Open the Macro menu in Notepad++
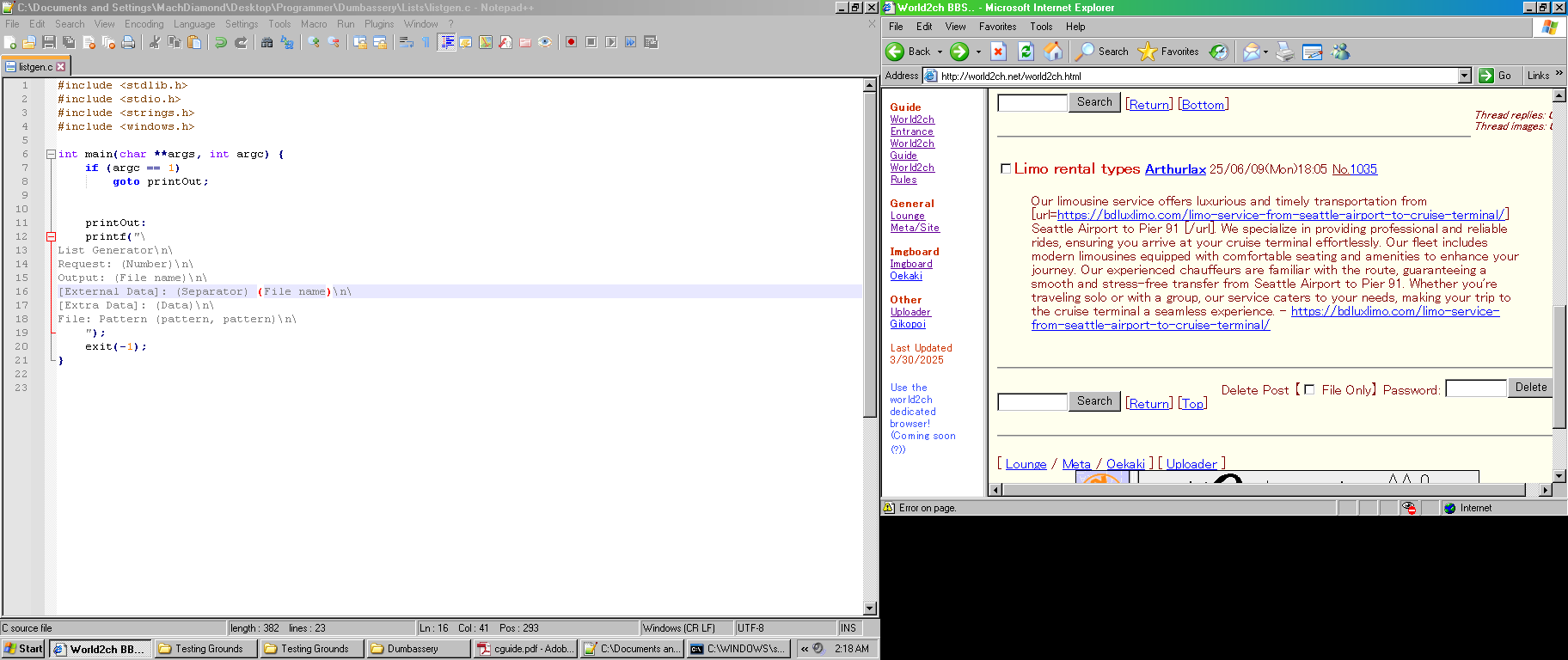This screenshot has height=660, width=1568. 314,24
